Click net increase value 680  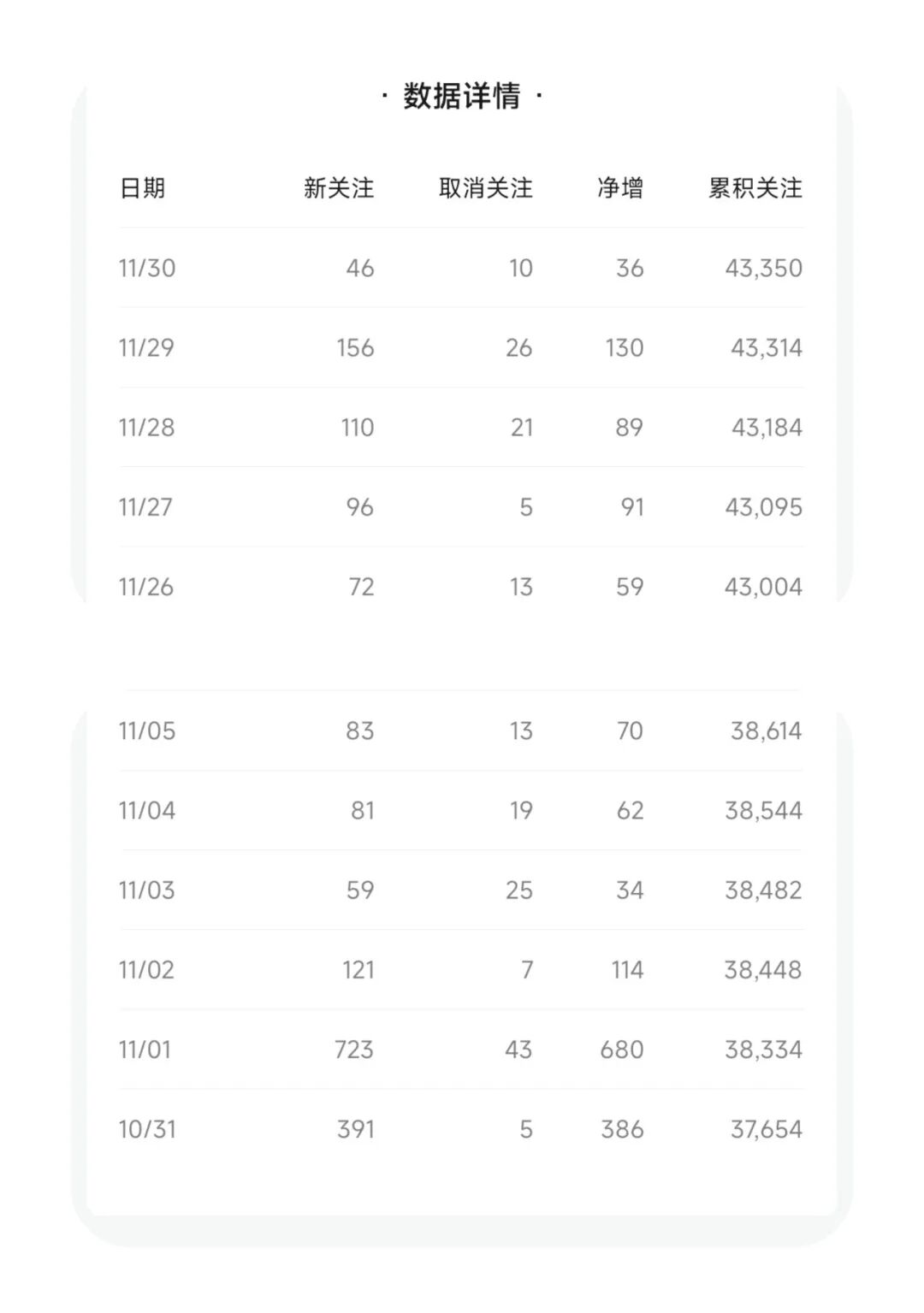[622, 1049]
